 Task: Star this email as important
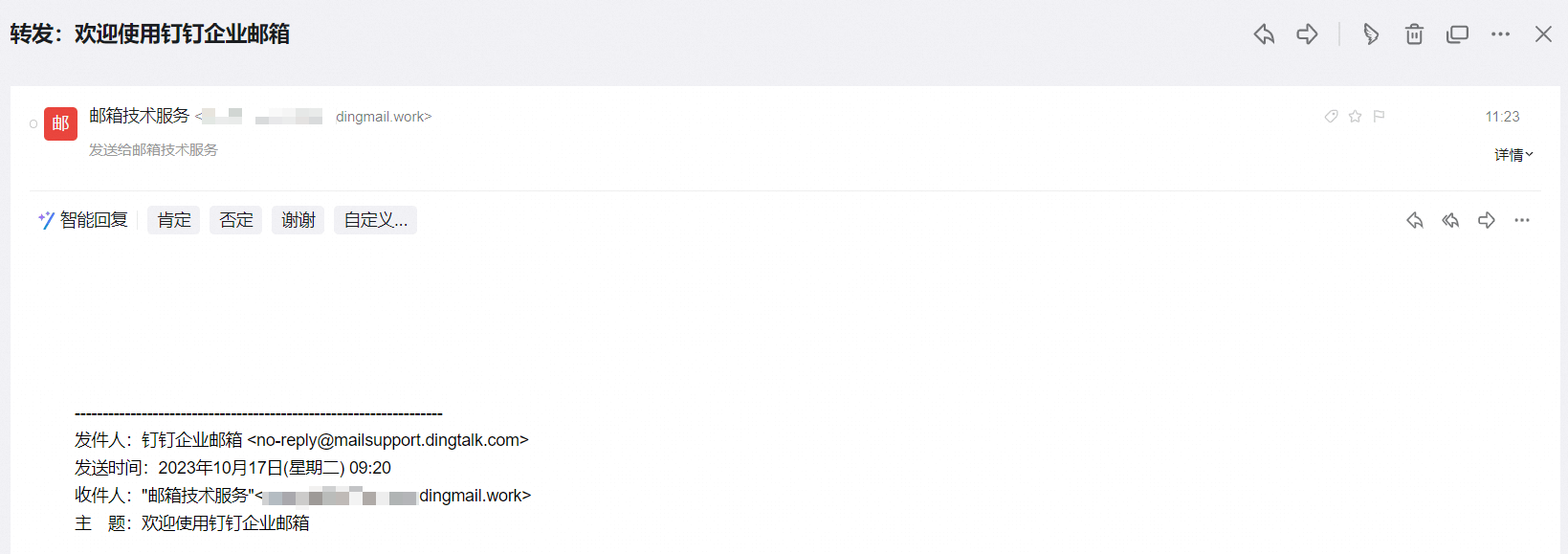coord(1355,117)
